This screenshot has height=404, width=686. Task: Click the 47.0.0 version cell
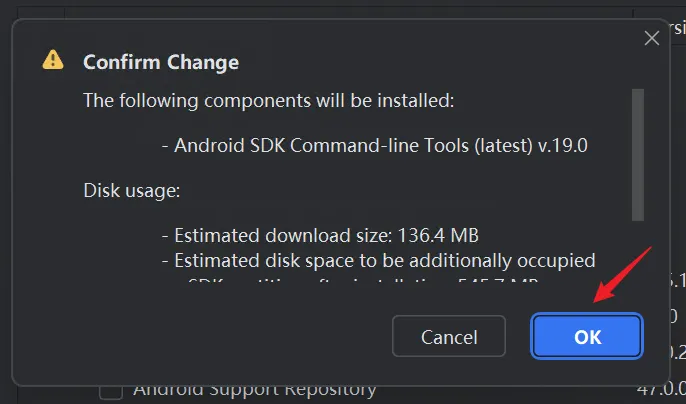[x=661, y=389]
